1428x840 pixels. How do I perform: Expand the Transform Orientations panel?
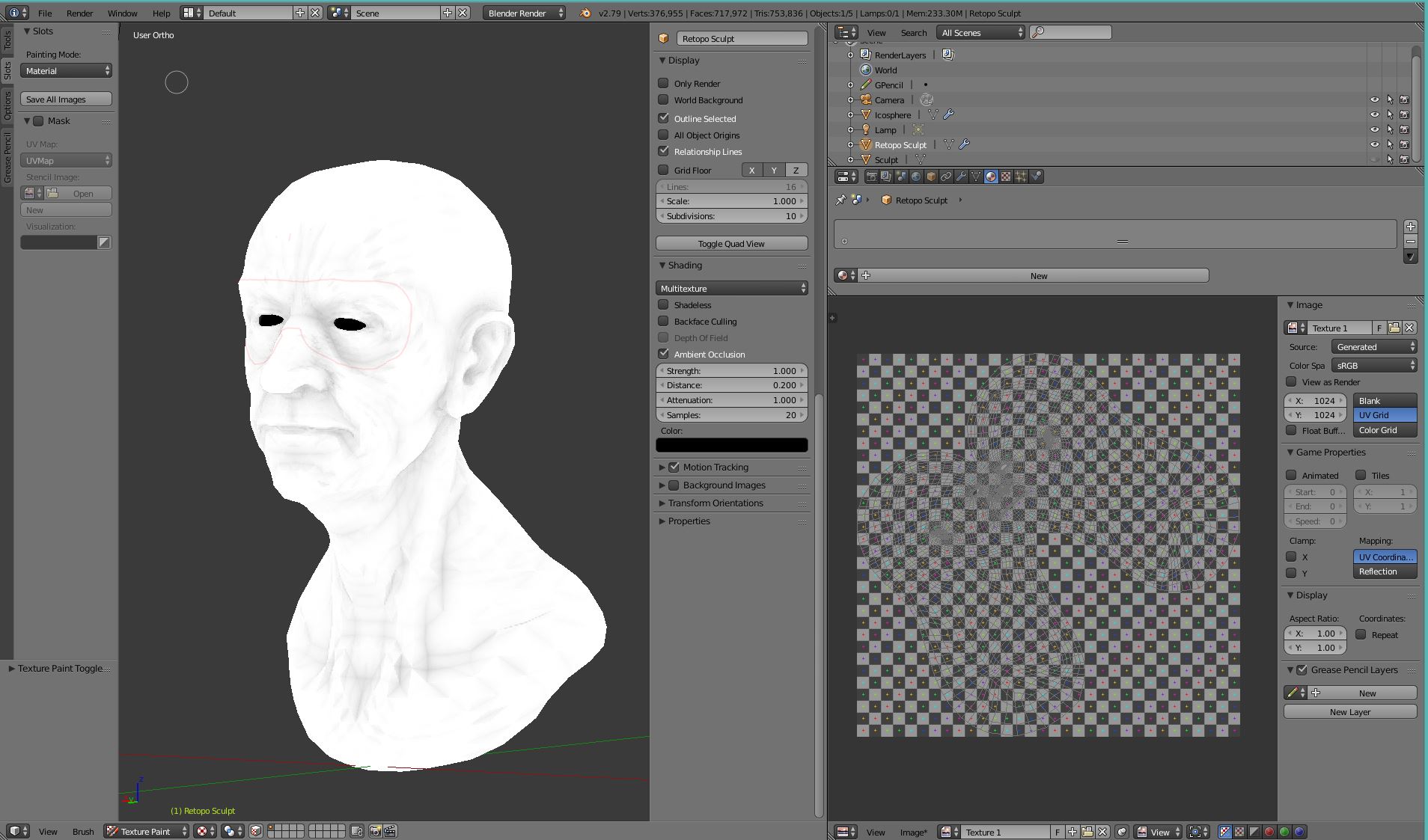[715, 503]
